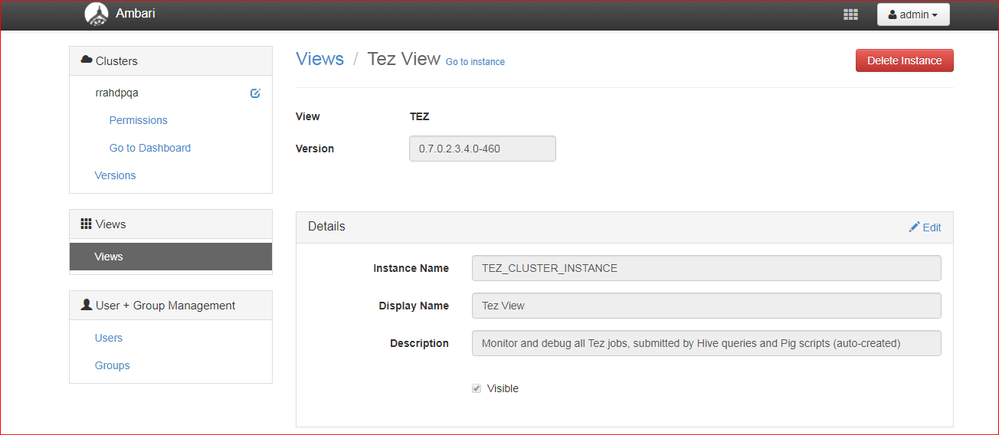The image size is (999, 435).
Task: Open the admin user dropdown
Action: (913, 15)
